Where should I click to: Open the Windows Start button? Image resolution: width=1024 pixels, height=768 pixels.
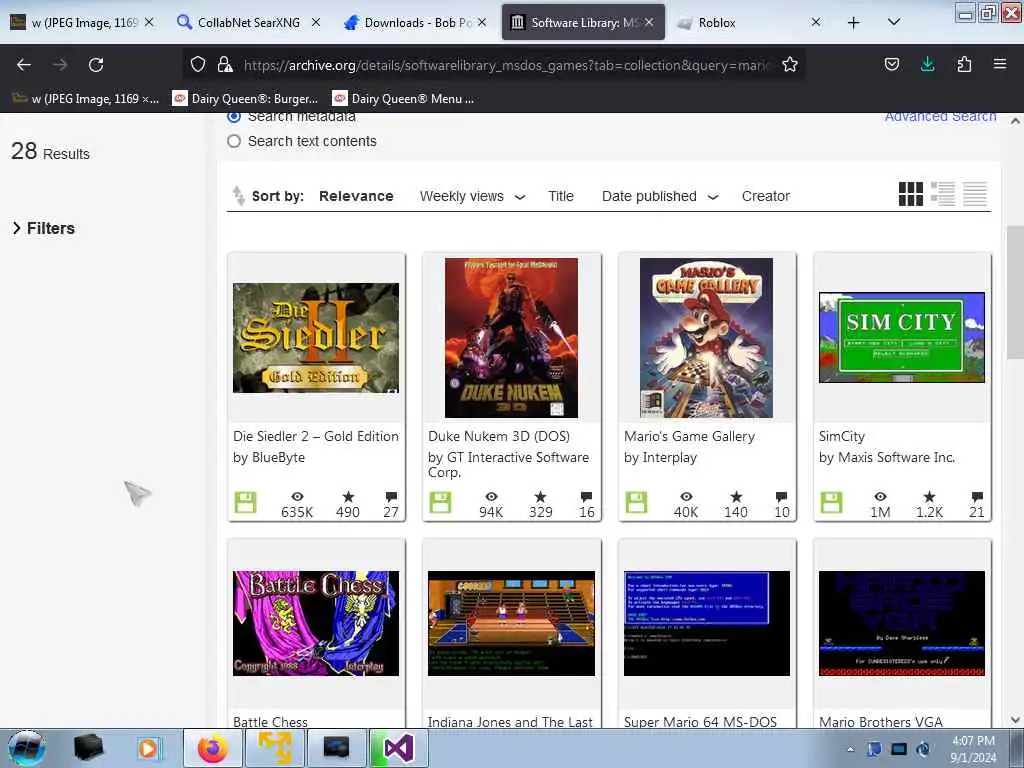point(27,748)
